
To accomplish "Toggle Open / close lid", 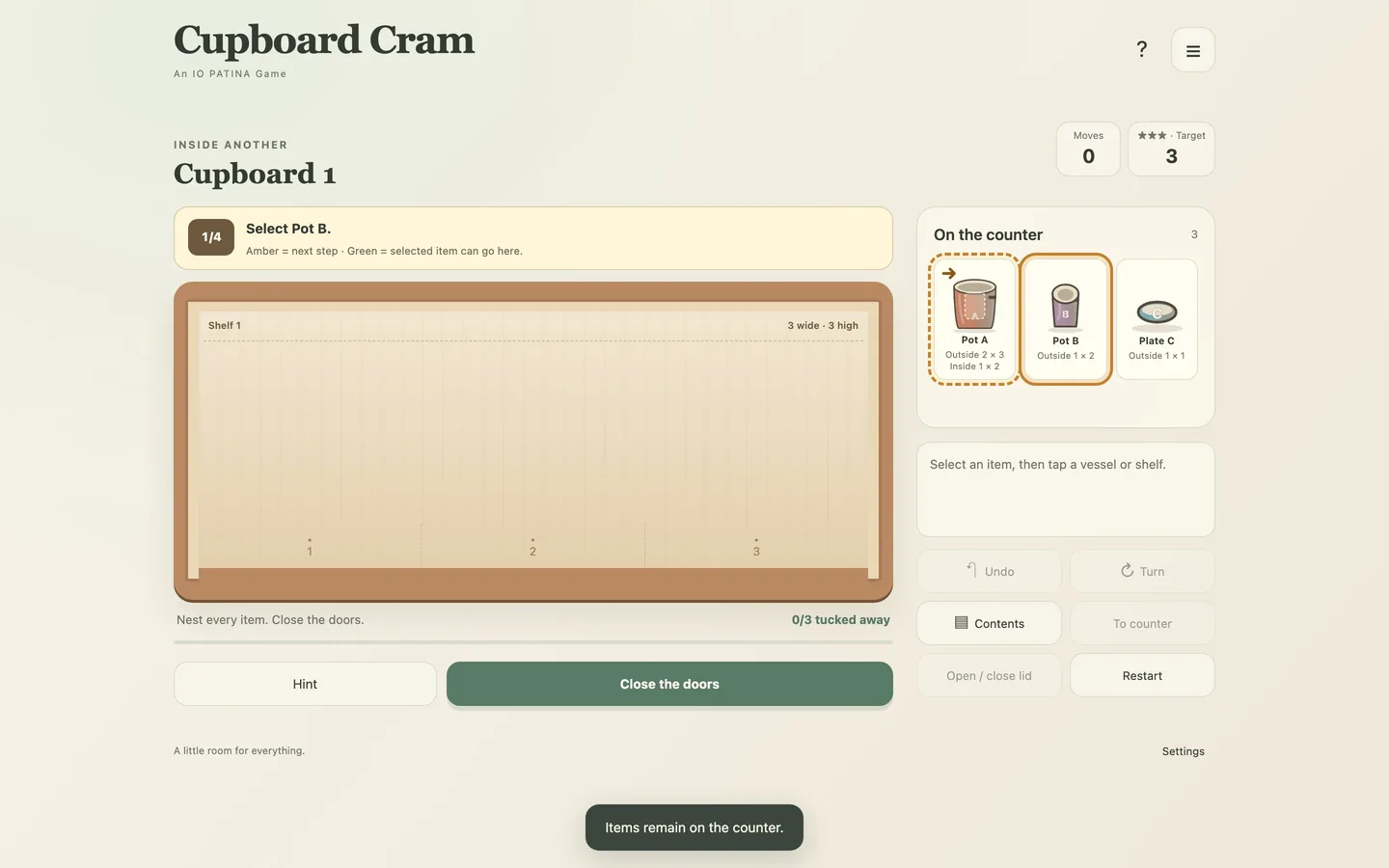I will click(989, 675).
